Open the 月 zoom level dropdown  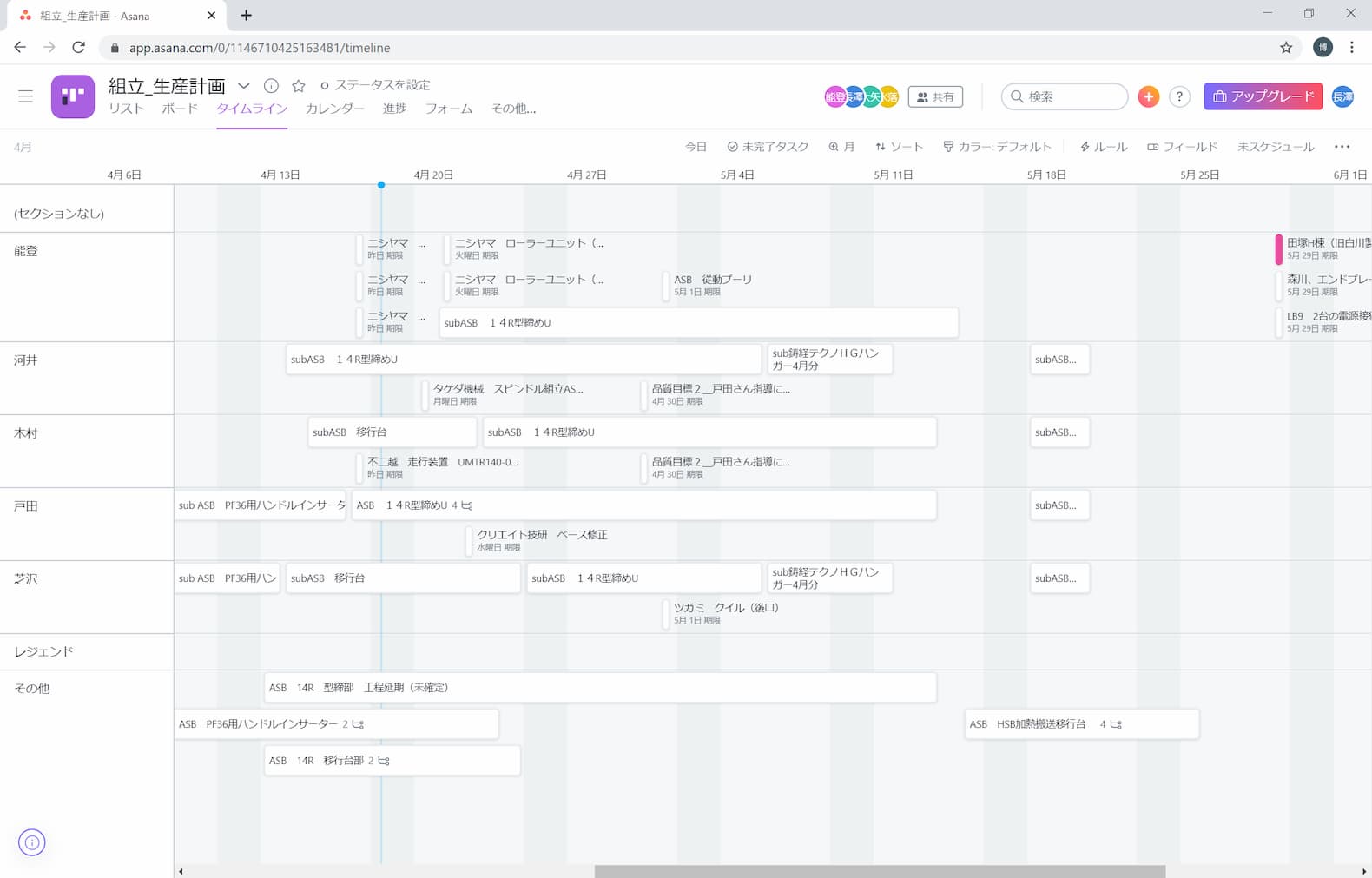pyautogui.click(x=841, y=147)
